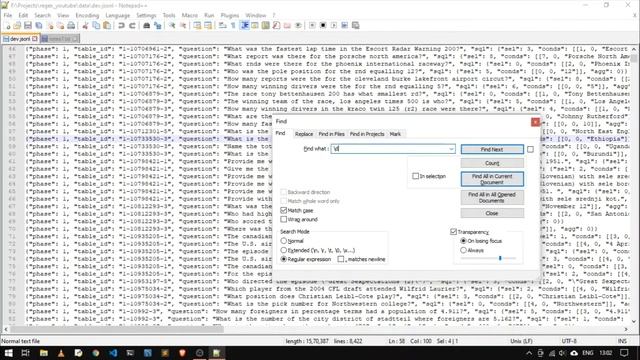640x360 pixels.
Task: Click the Redo toolbar icon
Action: tap(132, 26)
